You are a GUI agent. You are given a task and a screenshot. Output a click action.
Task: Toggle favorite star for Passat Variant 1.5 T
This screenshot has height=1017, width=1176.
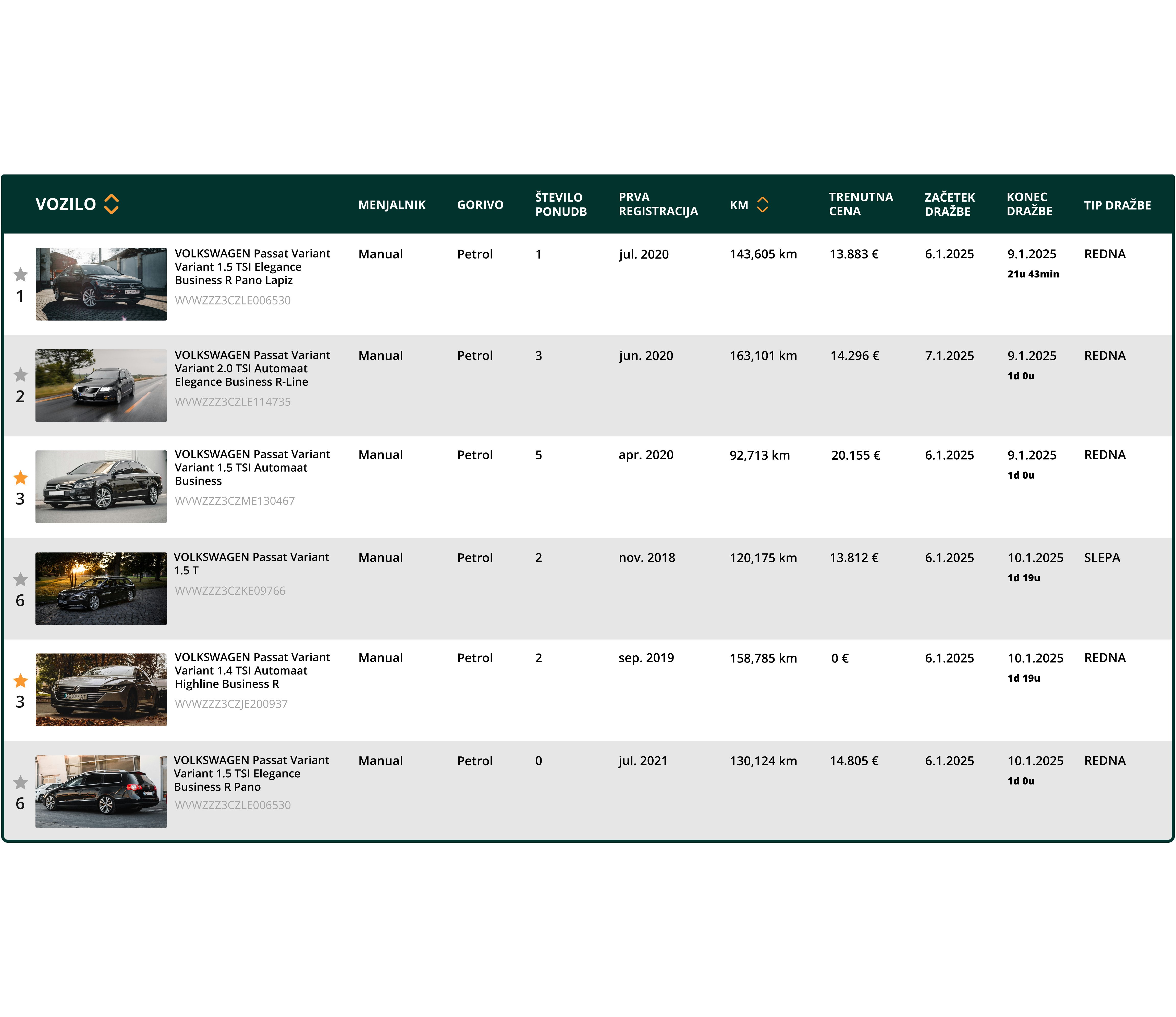[20, 579]
